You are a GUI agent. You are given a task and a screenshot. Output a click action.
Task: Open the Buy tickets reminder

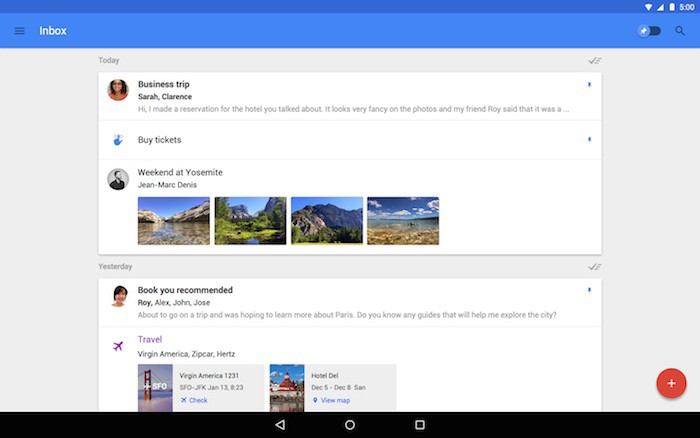point(350,140)
